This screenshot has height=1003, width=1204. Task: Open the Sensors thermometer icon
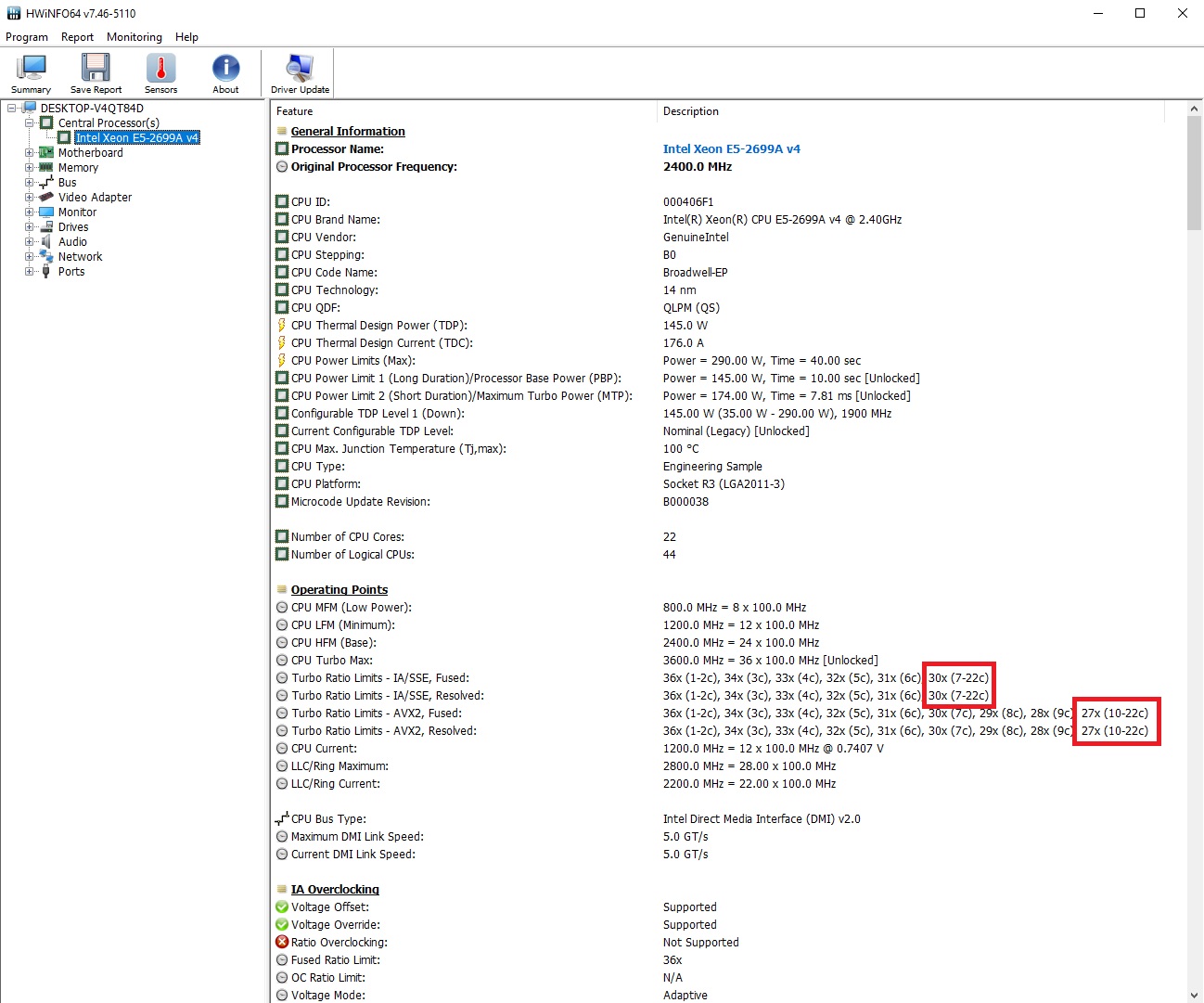160,68
